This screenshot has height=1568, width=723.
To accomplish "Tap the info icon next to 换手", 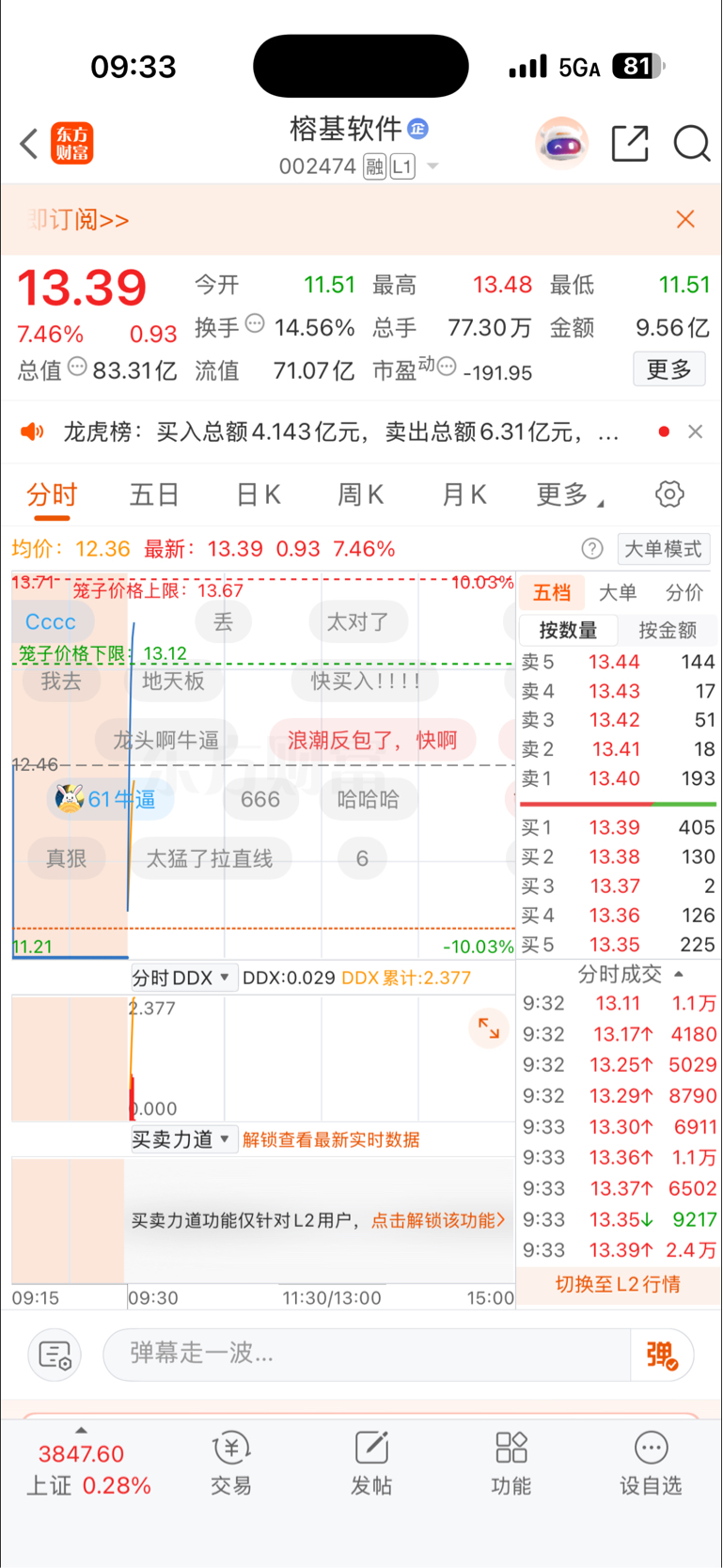I will coord(255,324).
